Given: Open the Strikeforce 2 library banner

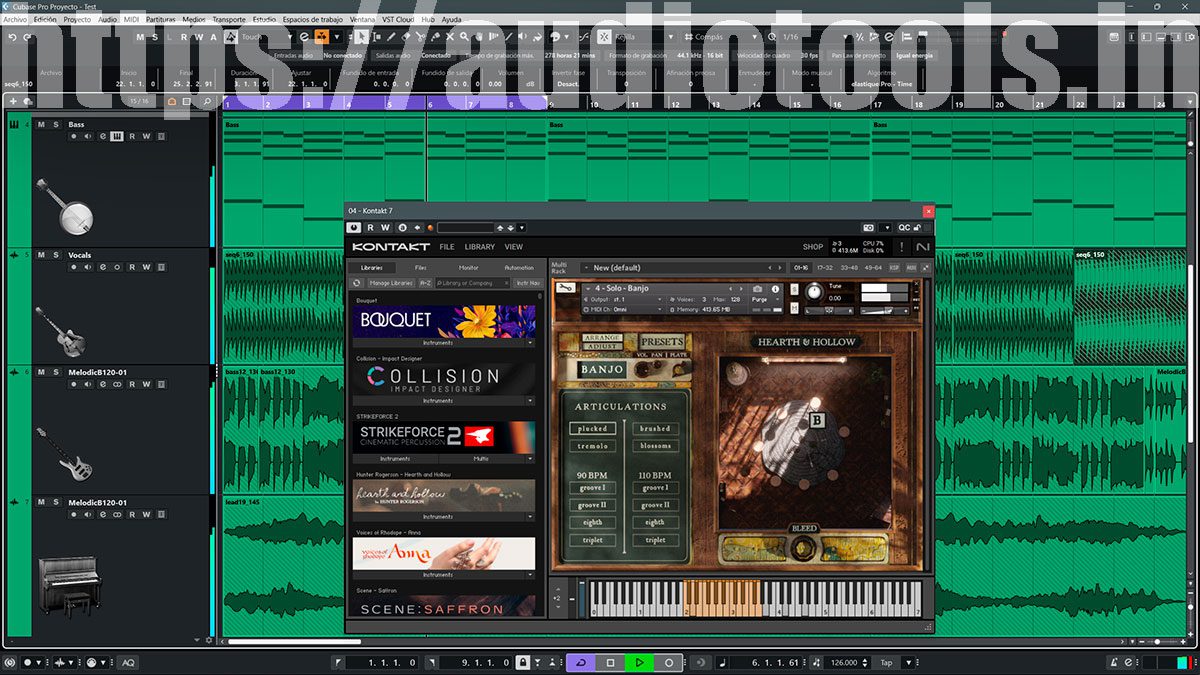Looking at the screenshot, I should click(x=444, y=437).
